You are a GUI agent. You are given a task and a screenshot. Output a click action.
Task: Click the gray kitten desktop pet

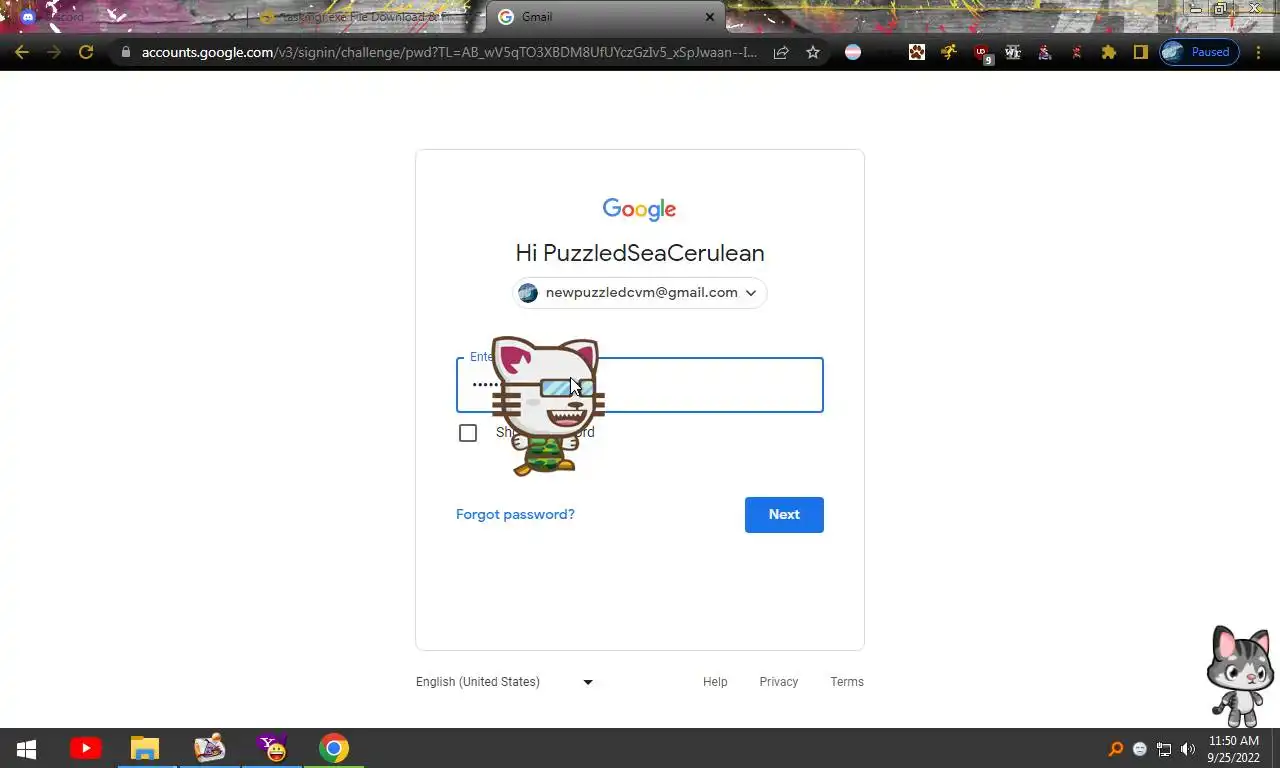1240,676
